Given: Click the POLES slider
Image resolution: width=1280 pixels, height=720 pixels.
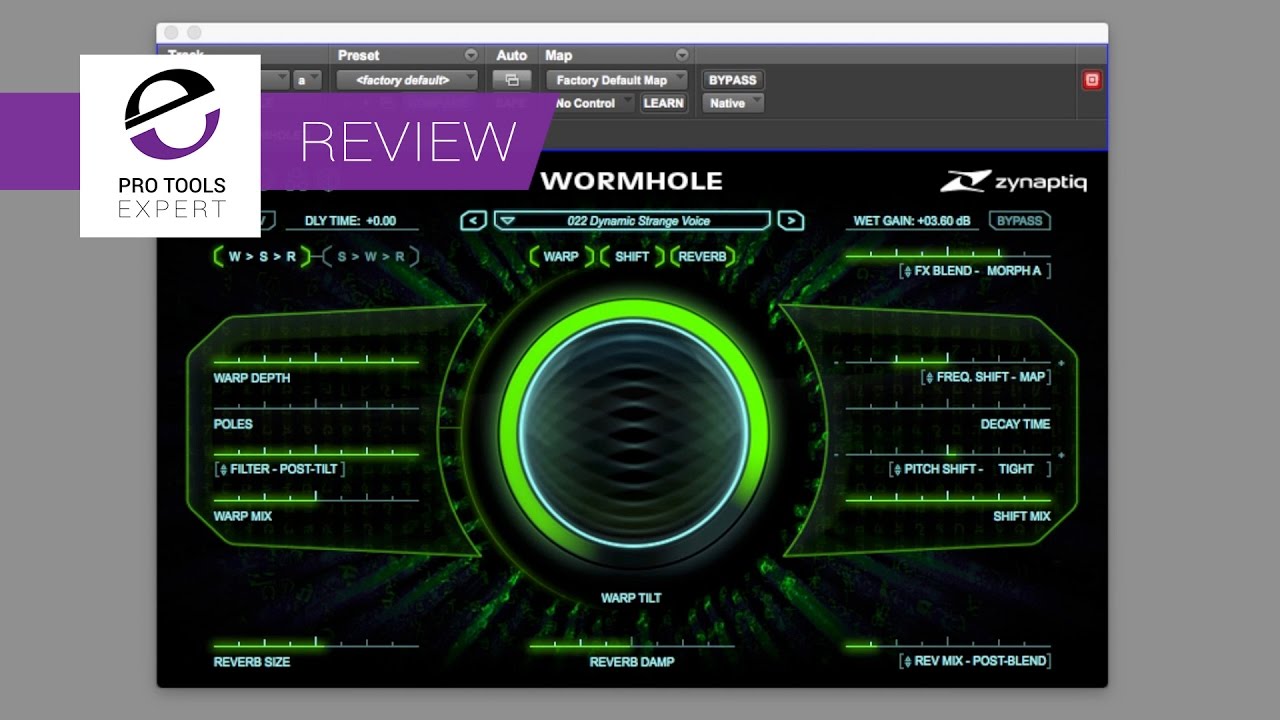Looking at the screenshot, I should pos(316,407).
